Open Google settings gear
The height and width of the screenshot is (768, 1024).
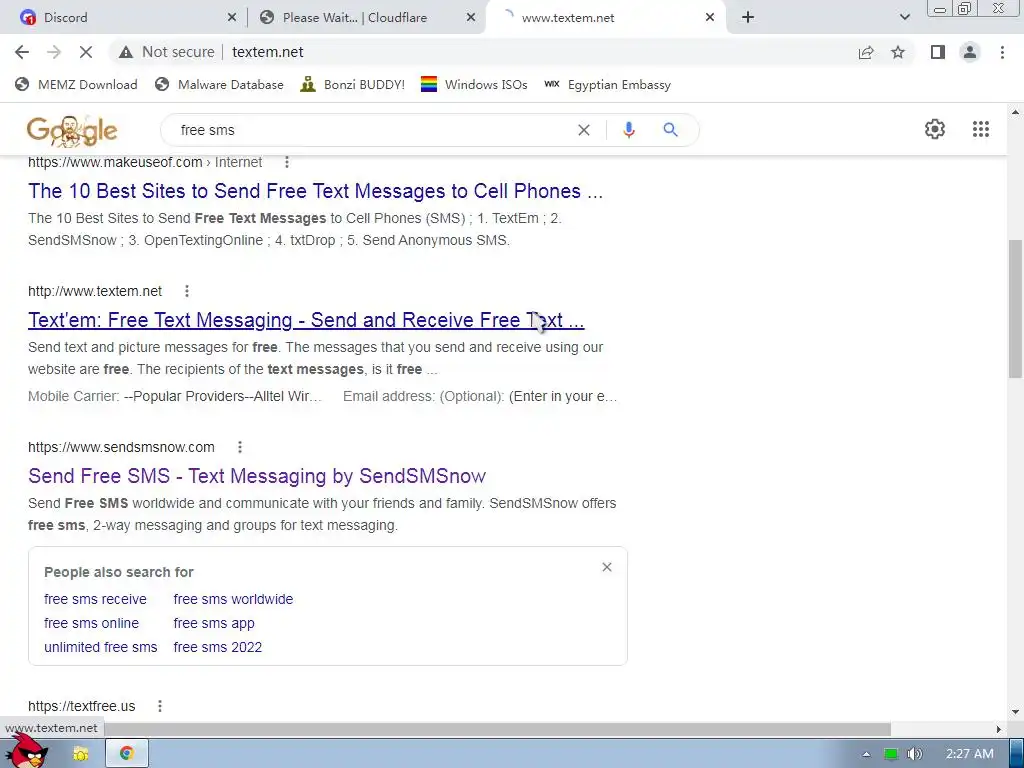(x=935, y=129)
